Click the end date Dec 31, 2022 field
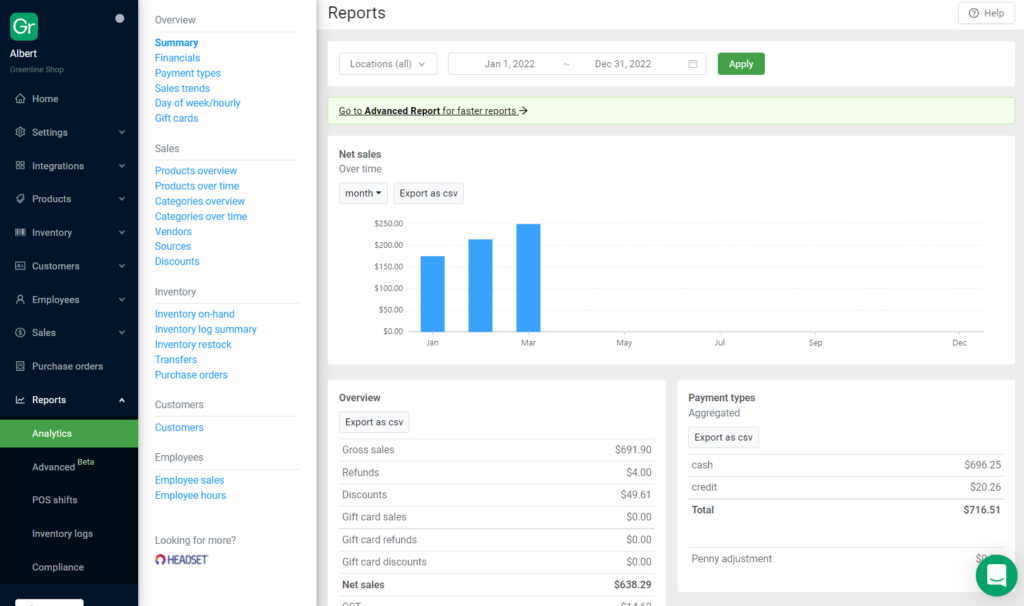Image resolution: width=1024 pixels, height=606 pixels. (x=623, y=64)
